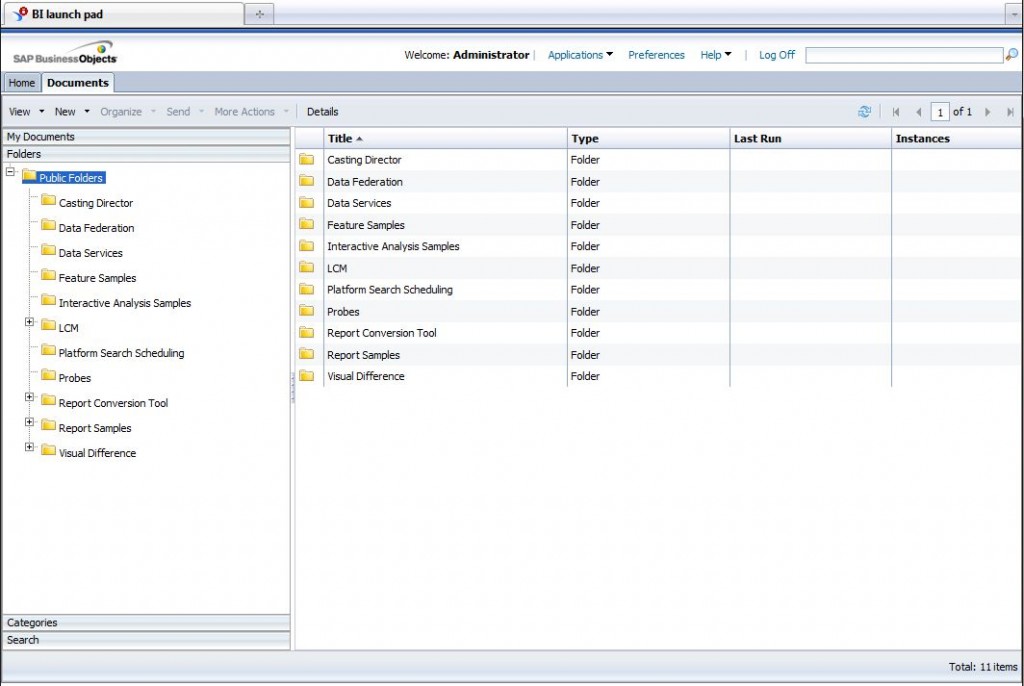Collapse the Public Folders tree node
Image resolution: width=1024 pixels, height=686 pixels.
[10, 172]
